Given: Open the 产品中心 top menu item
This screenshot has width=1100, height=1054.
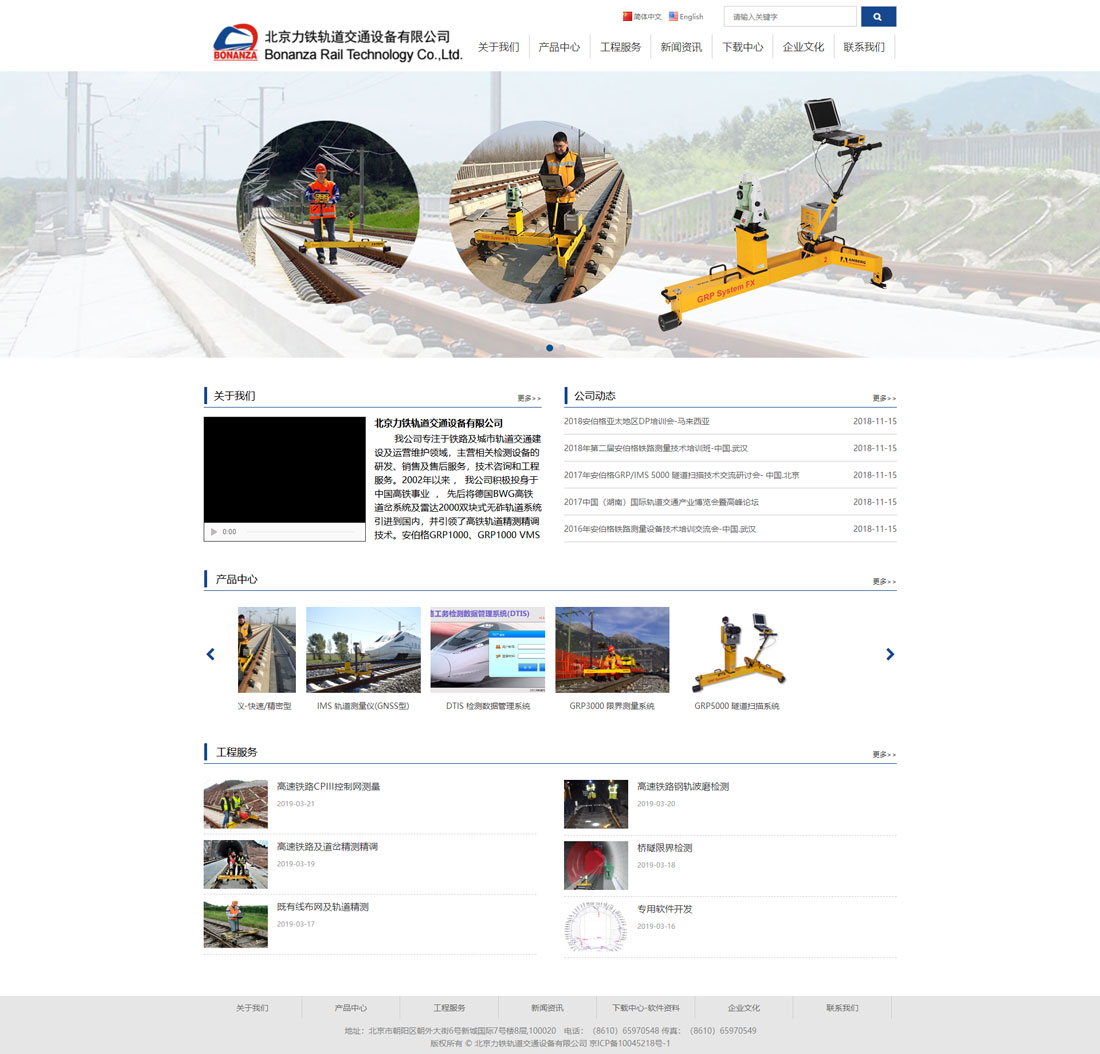Looking at the screenshot, I should point(559,47).
